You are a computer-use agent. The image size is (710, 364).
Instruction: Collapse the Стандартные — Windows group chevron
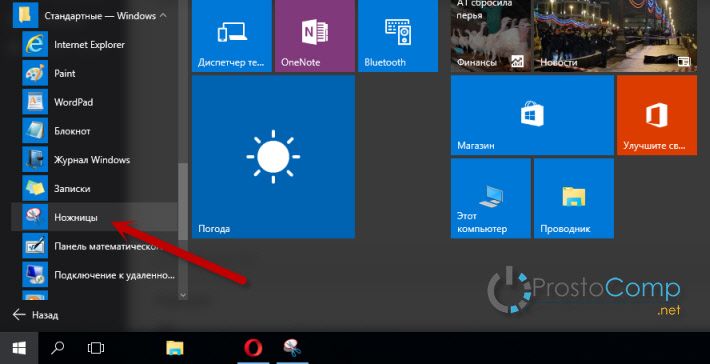[x=163, y=15]
